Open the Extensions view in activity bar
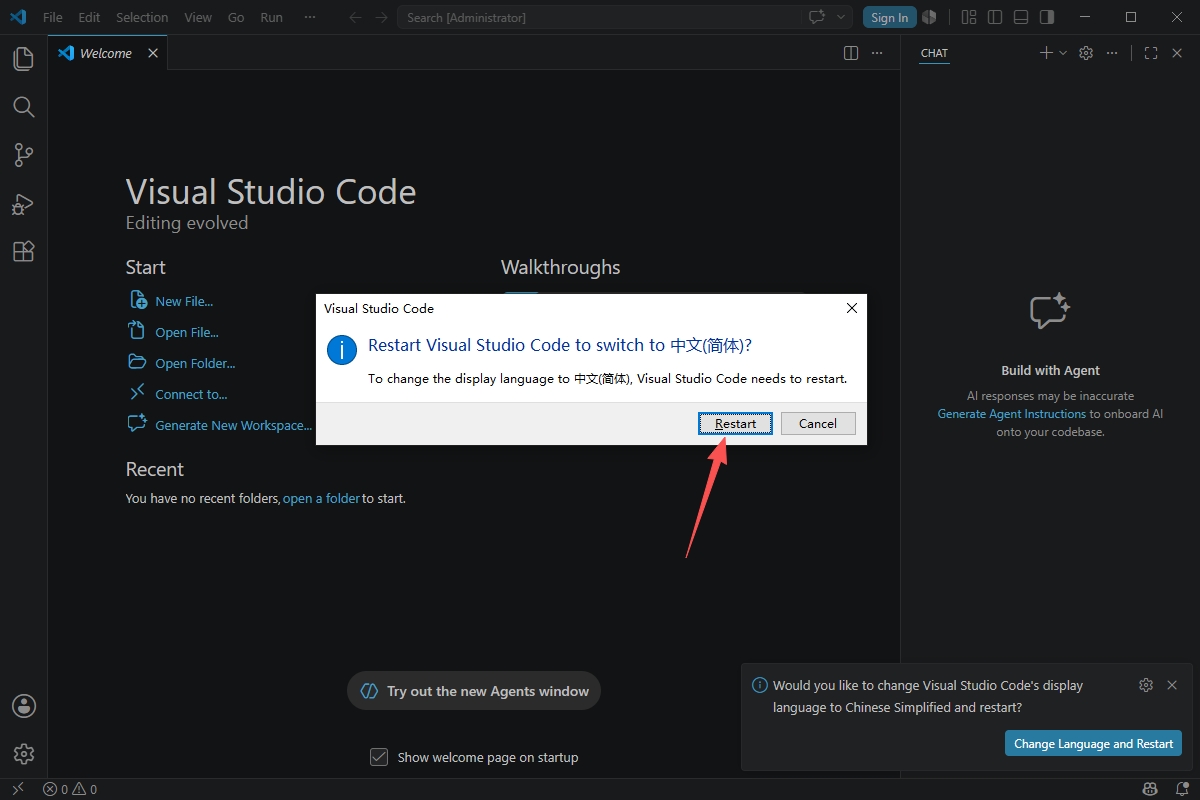This screenshot has height=800, width=1200. 23,252
